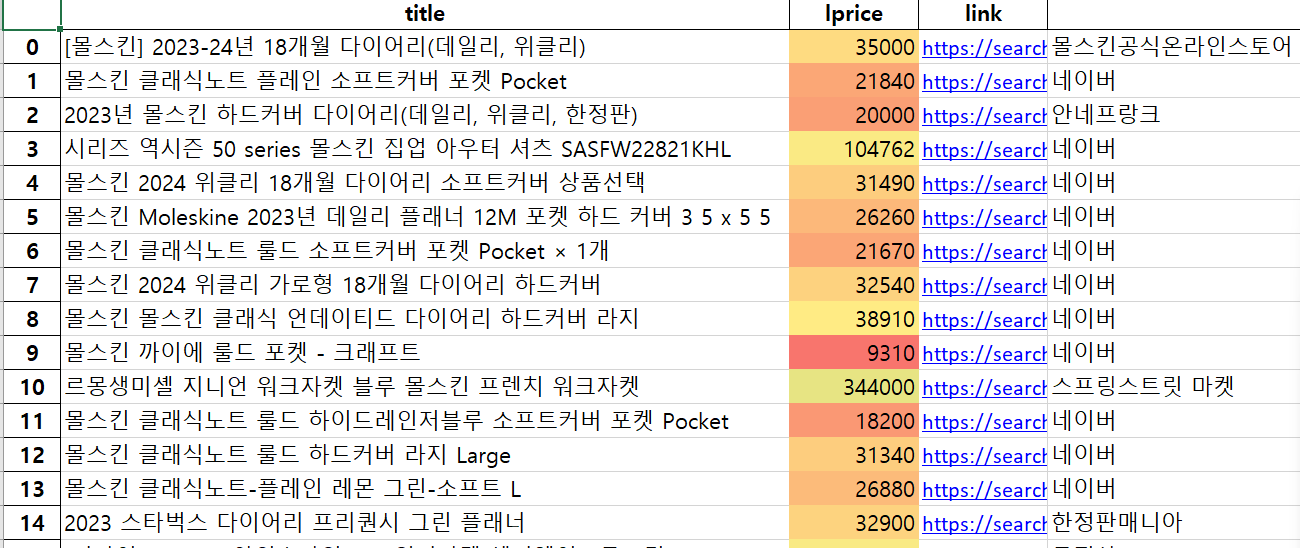Select the price cell 20000
This screenshot has width=1300, height=548.
[854, 115]
